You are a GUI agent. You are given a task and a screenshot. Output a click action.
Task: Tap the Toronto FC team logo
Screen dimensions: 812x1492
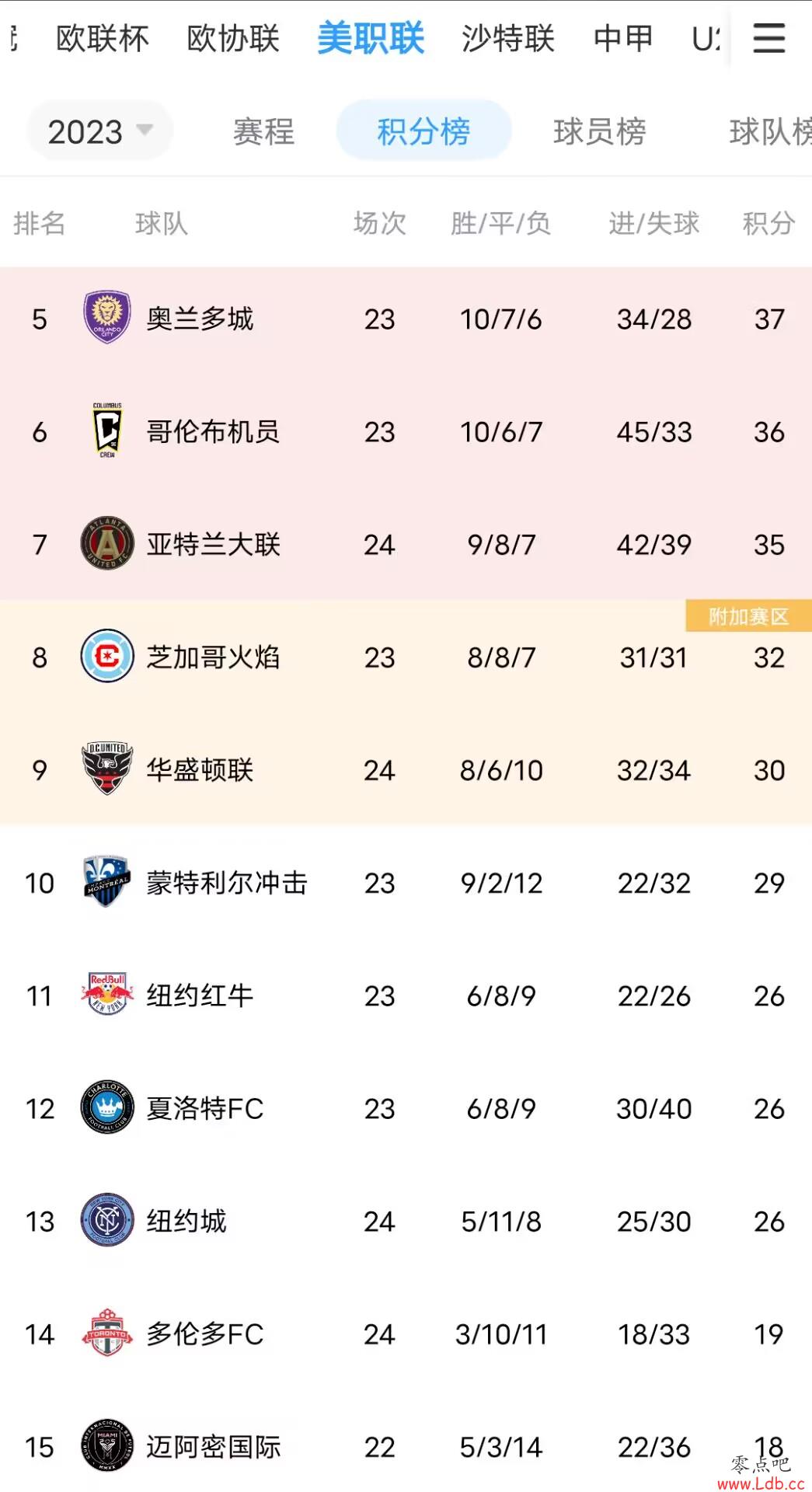point(107,1333)
